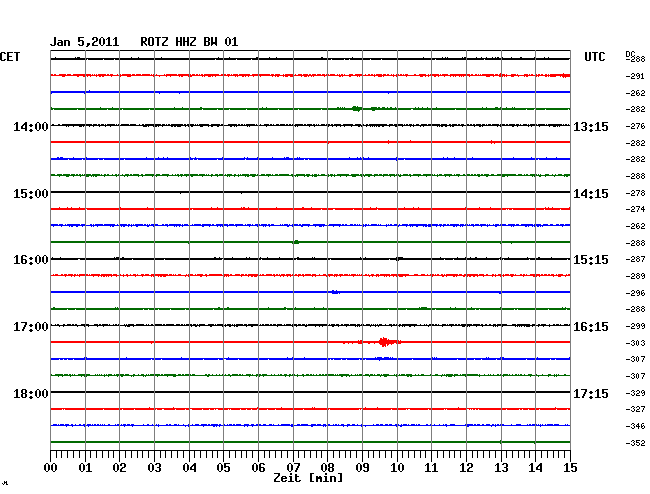
Task: Click the date label Jan 5,2011
Action: tap(85, 42)
